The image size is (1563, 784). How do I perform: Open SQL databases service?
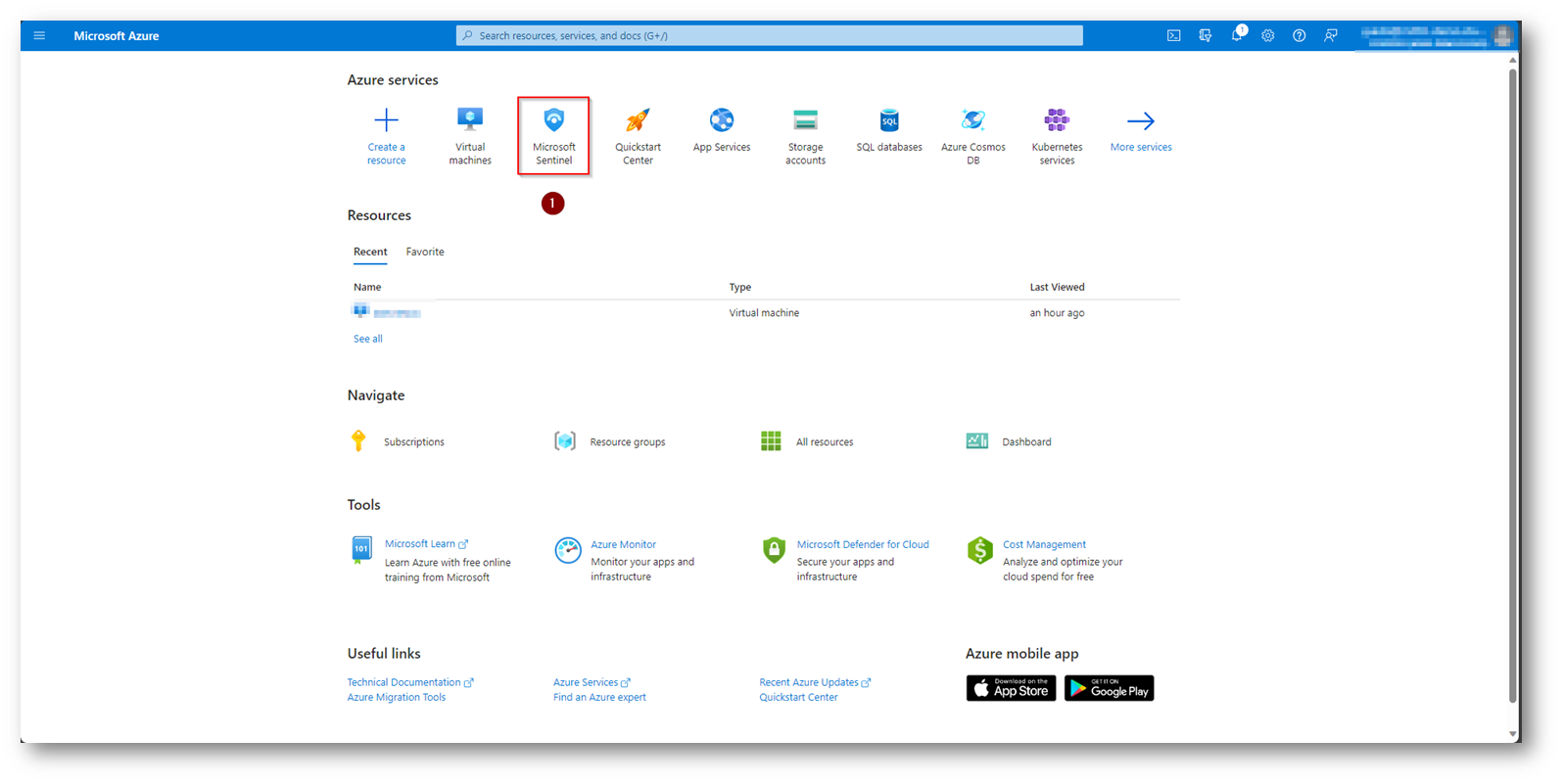click(x=889, y=130)
